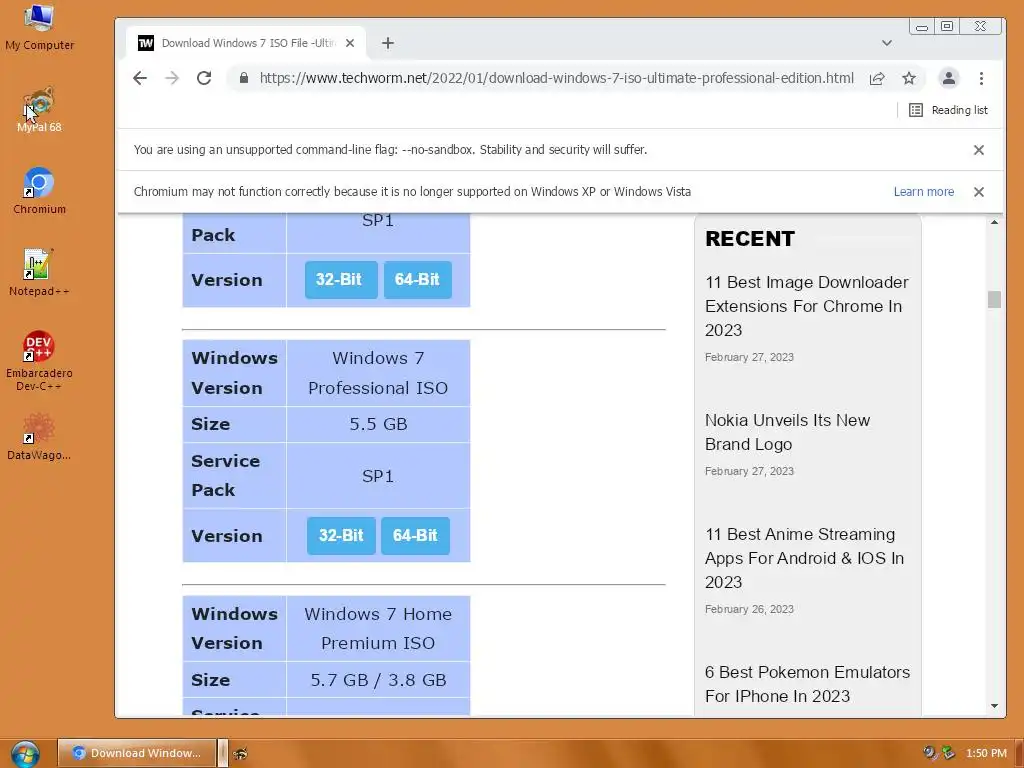Viewport: 1024px width, 768px height.
Task: Open 11 Best Anime Streaming Apps article
Action: tap(804, 558)
